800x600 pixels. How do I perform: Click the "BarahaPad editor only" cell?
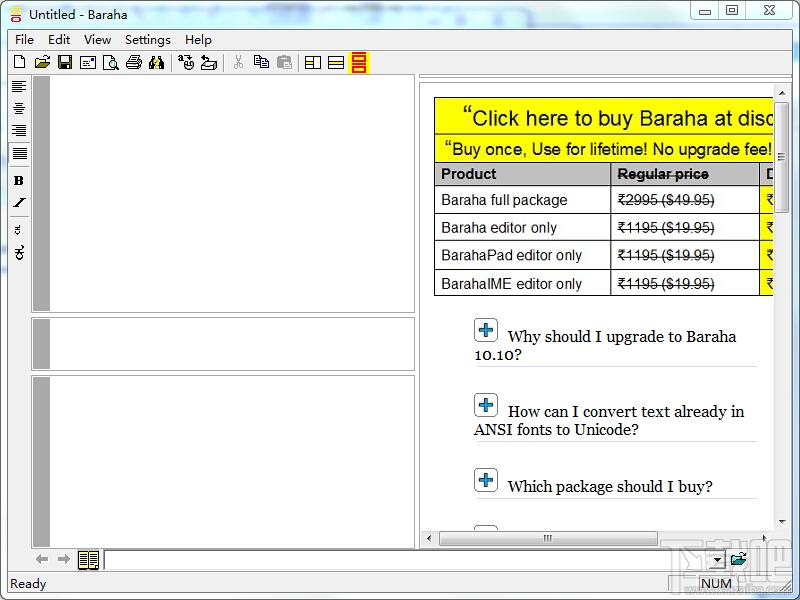point(522,255)
